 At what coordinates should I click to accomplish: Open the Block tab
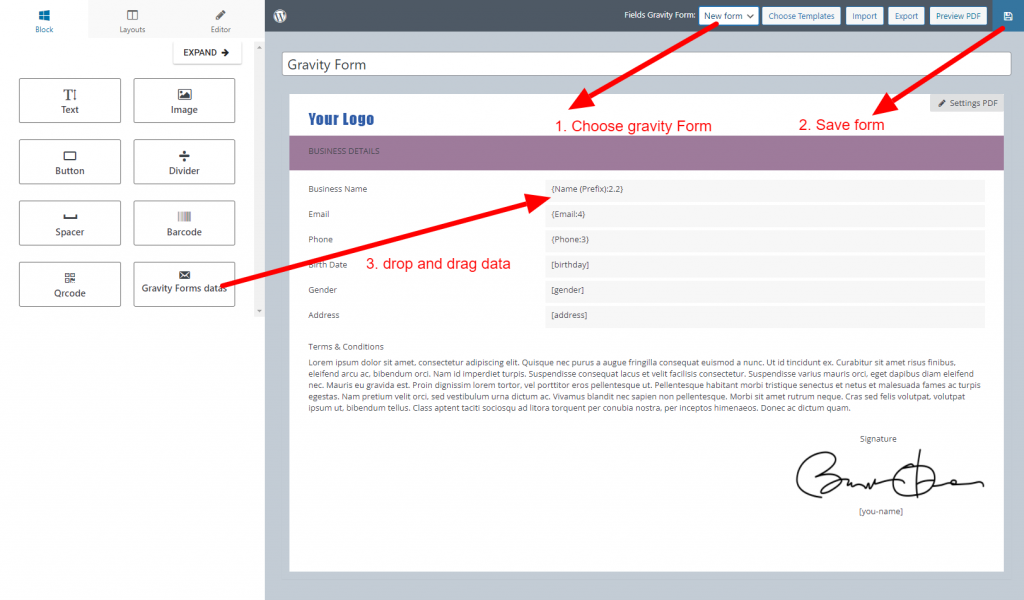pos(44,20)
